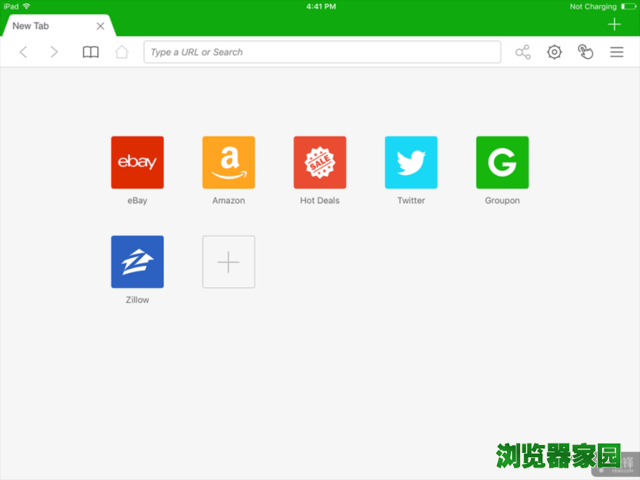
Task: Open the Hot Deals sale tile
Action: pos(320,162)
